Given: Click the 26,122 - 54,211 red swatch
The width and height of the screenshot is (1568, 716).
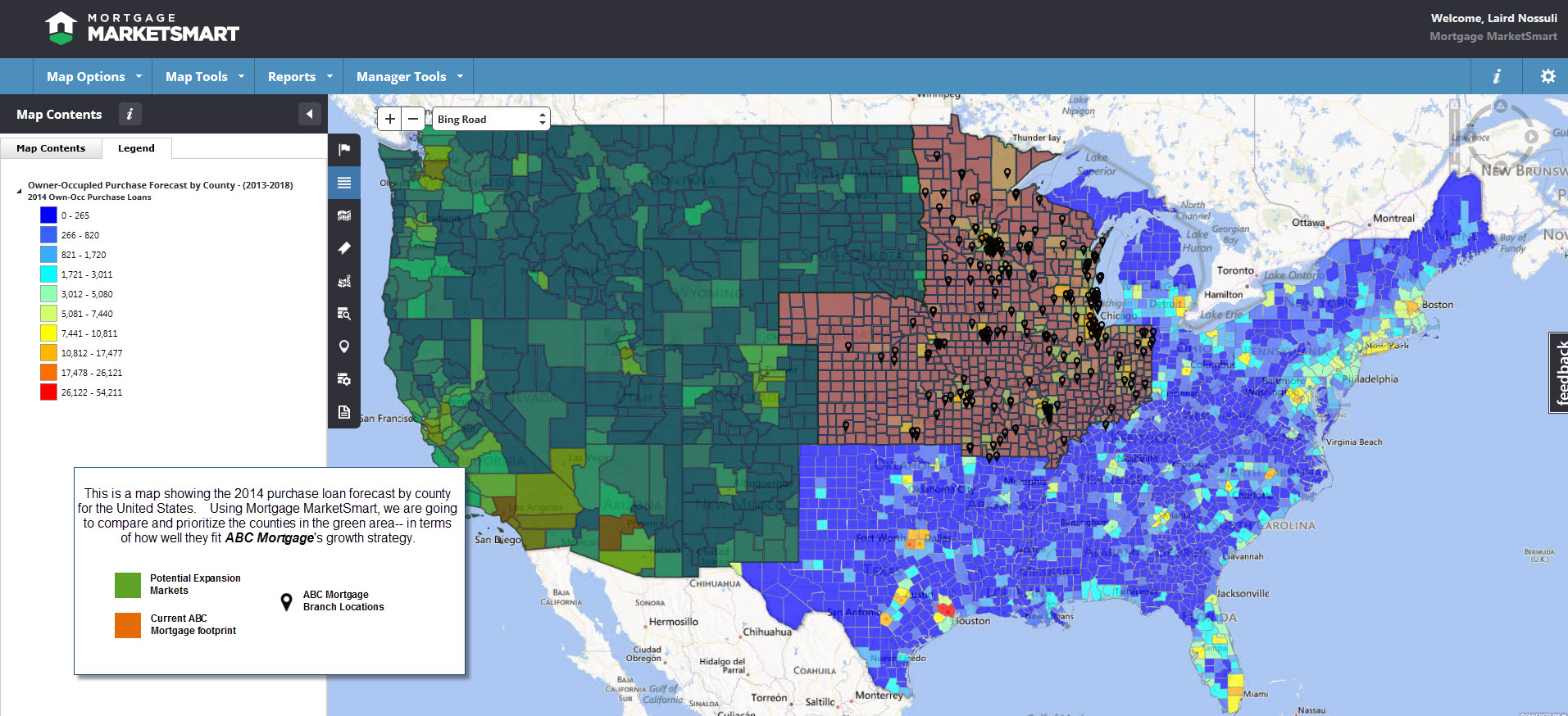Looking at the screenshot, I should [x=48, y=392].
